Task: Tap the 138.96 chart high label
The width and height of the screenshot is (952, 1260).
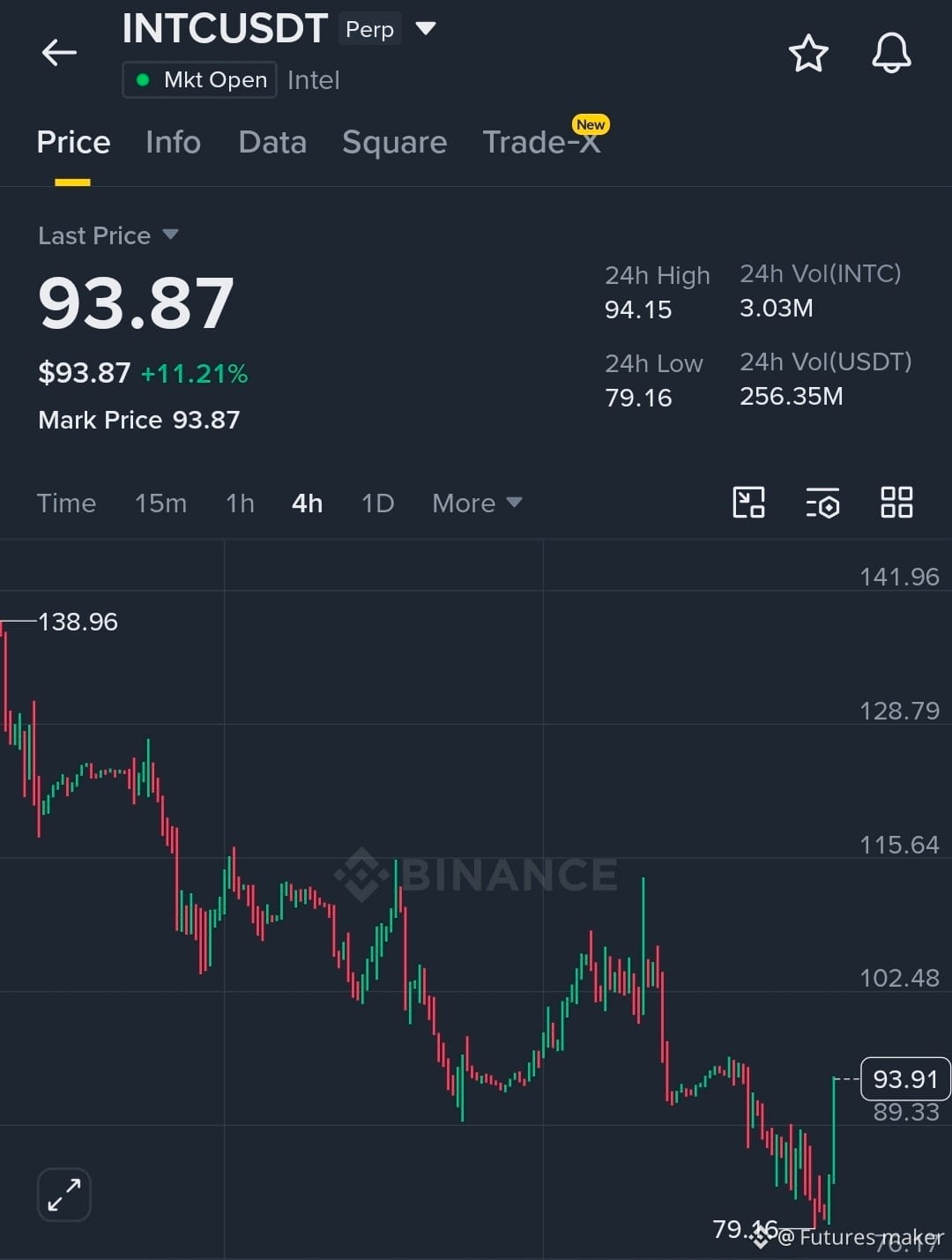Action: pyautogui.click(x=78, y=622)
